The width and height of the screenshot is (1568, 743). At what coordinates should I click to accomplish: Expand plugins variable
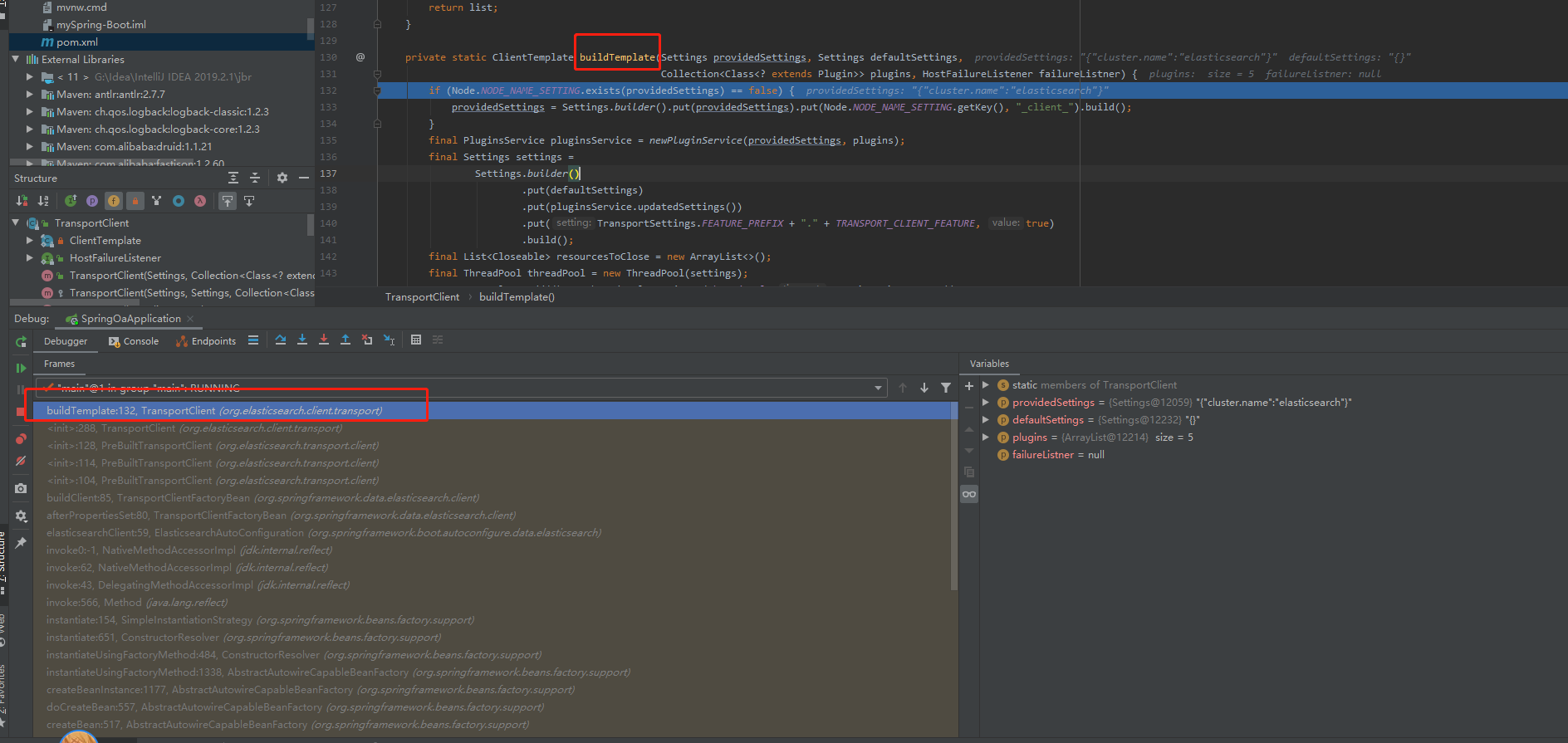[986, 437]
